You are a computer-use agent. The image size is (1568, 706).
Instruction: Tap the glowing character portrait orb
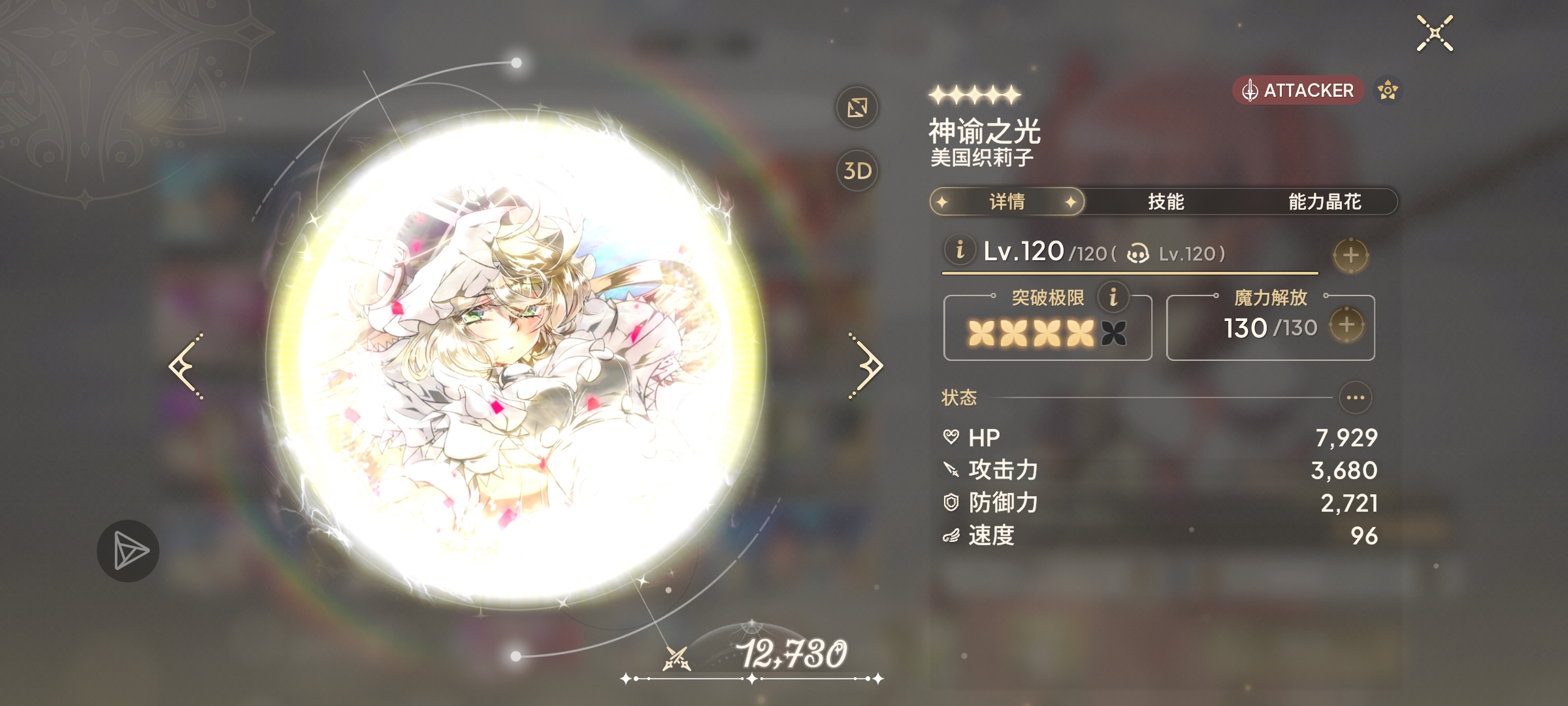tap(516, 360)
